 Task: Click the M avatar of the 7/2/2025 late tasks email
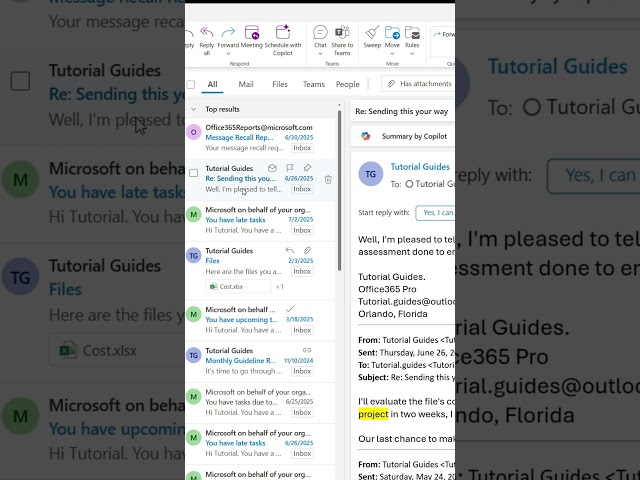193,214
